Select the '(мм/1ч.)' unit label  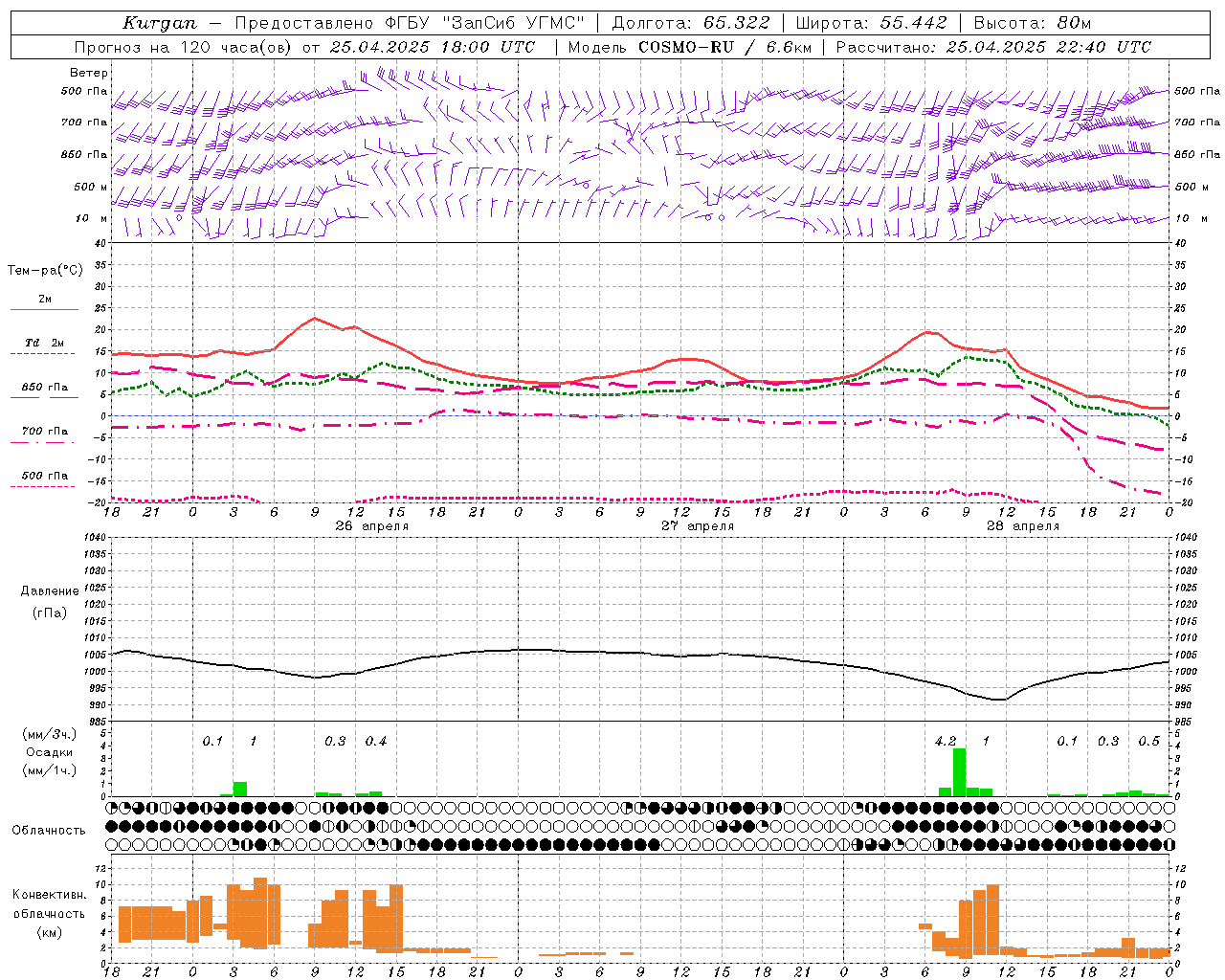[49, 770]
